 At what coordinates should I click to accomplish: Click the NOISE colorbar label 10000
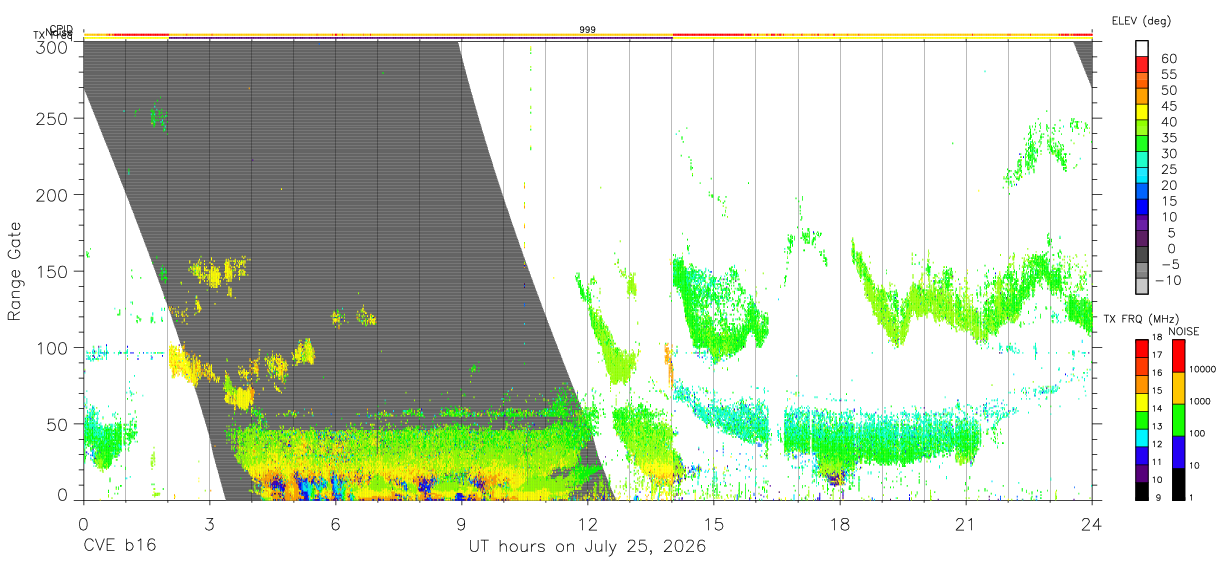coord(1205,369)
